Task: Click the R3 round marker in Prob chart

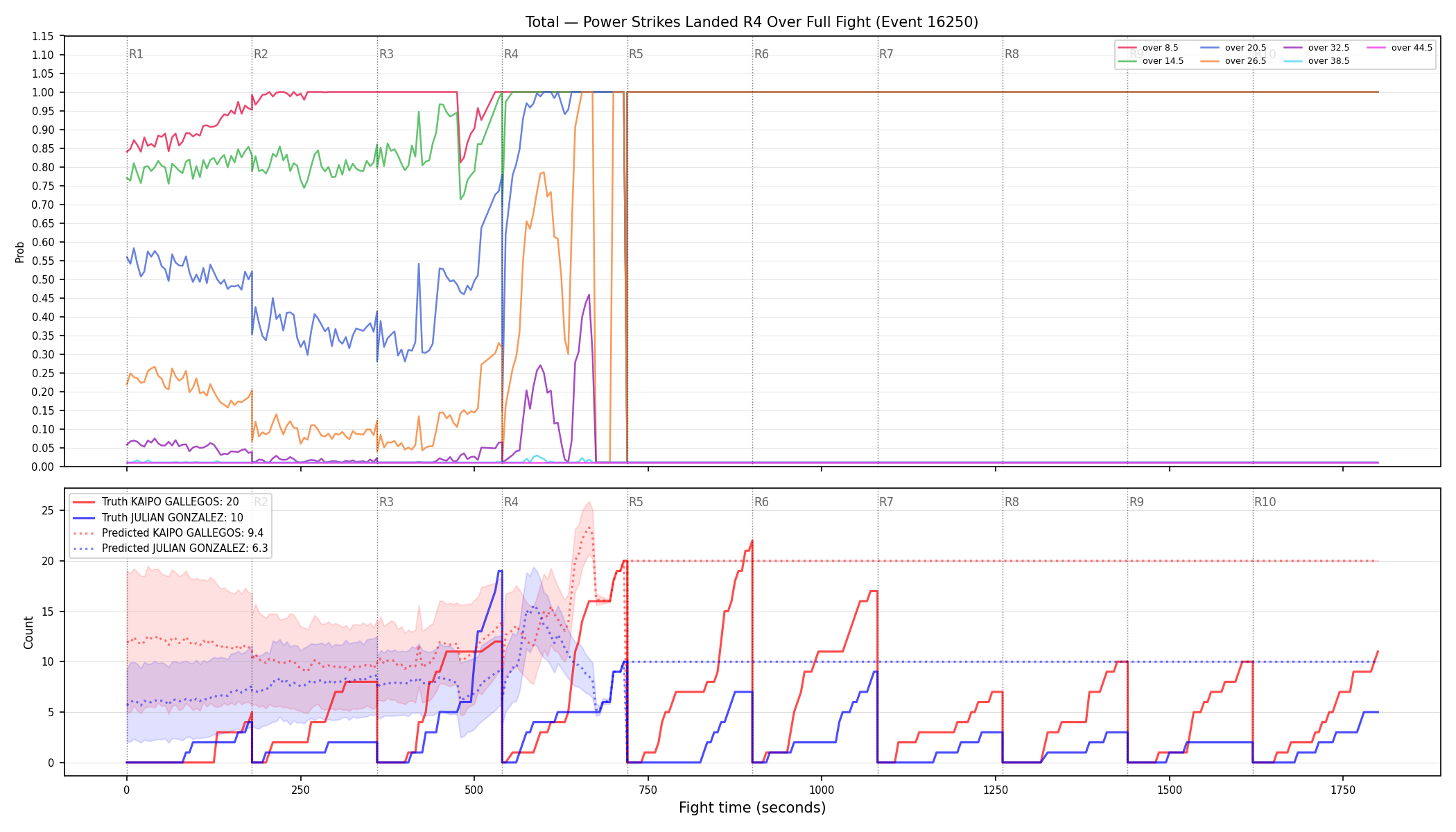Action: [386, 54]
